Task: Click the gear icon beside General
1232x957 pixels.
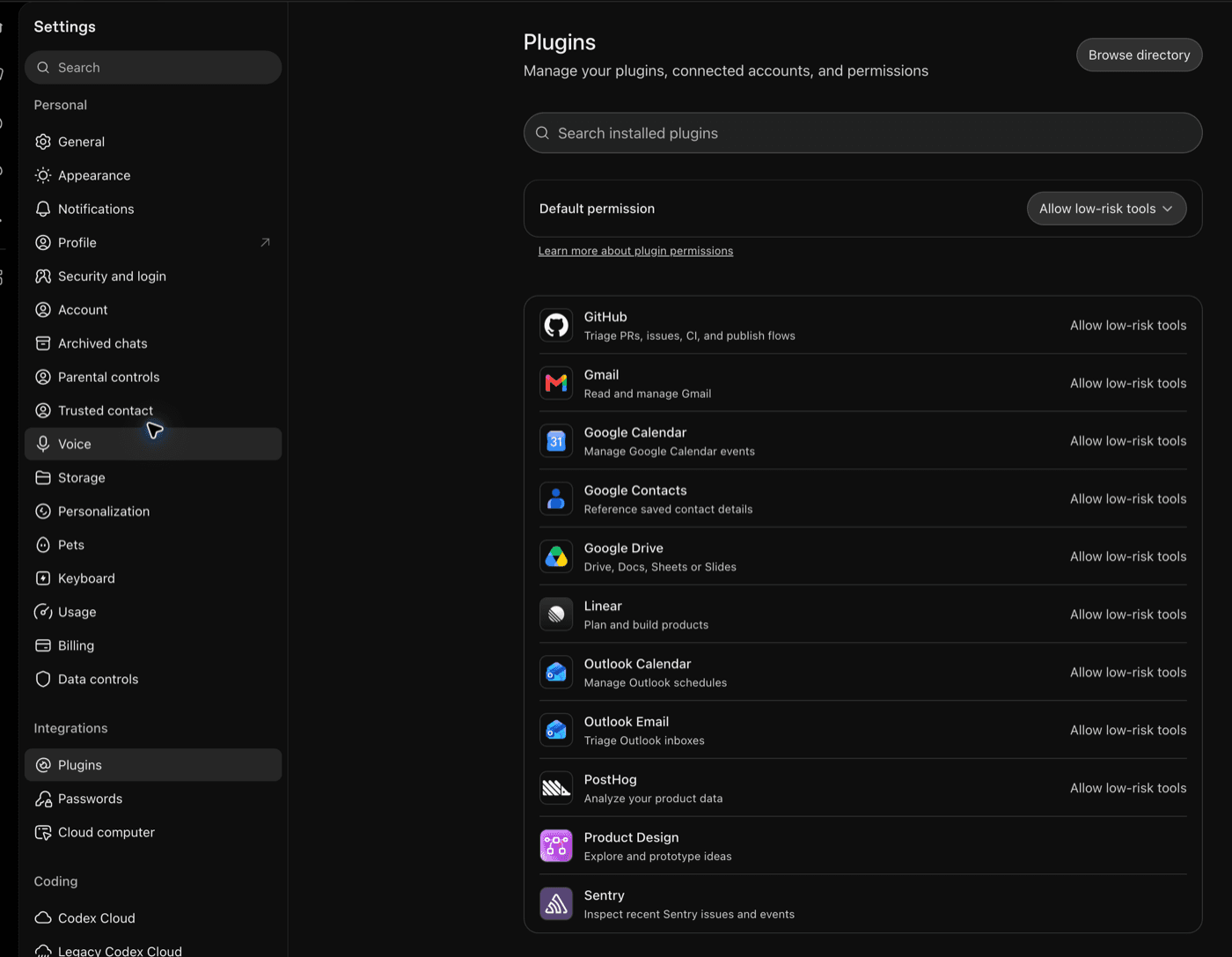Action: (x=43, y=142)
